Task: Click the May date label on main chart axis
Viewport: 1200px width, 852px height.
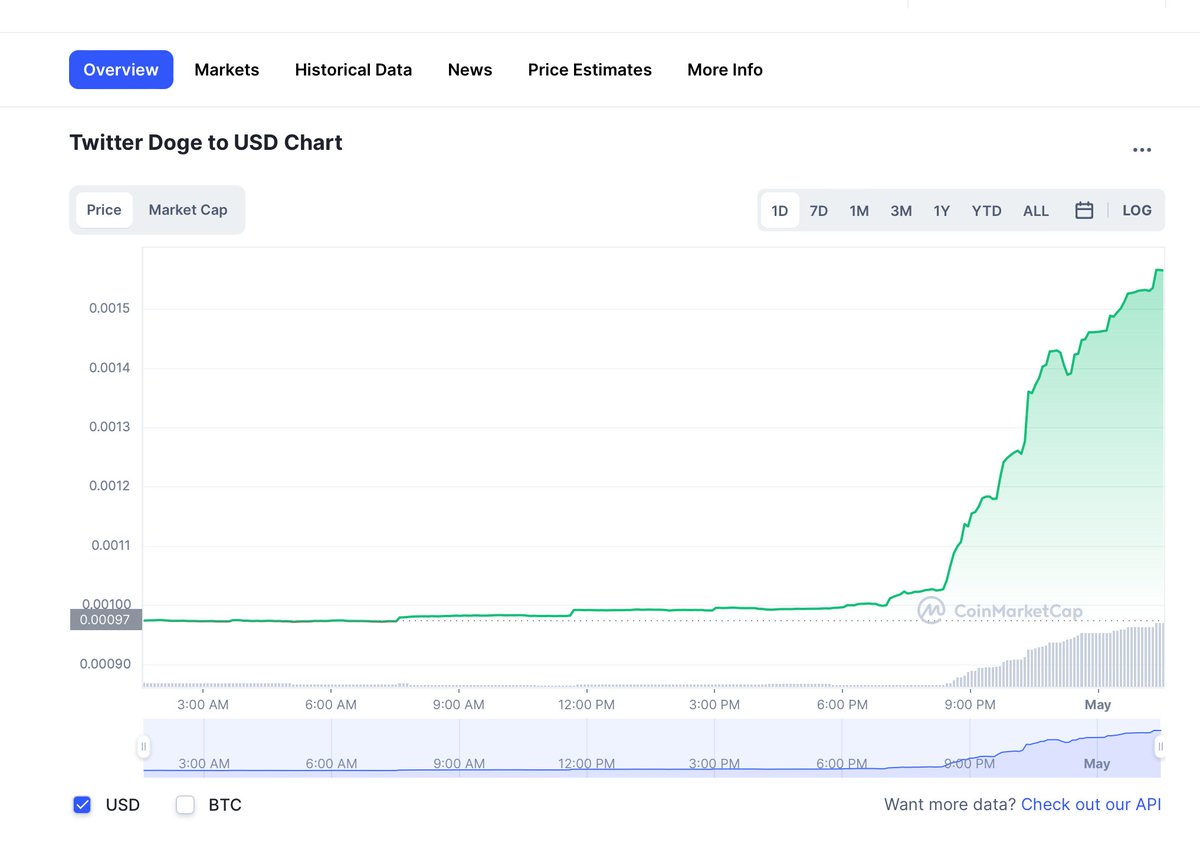Action: coord(1098,705)
